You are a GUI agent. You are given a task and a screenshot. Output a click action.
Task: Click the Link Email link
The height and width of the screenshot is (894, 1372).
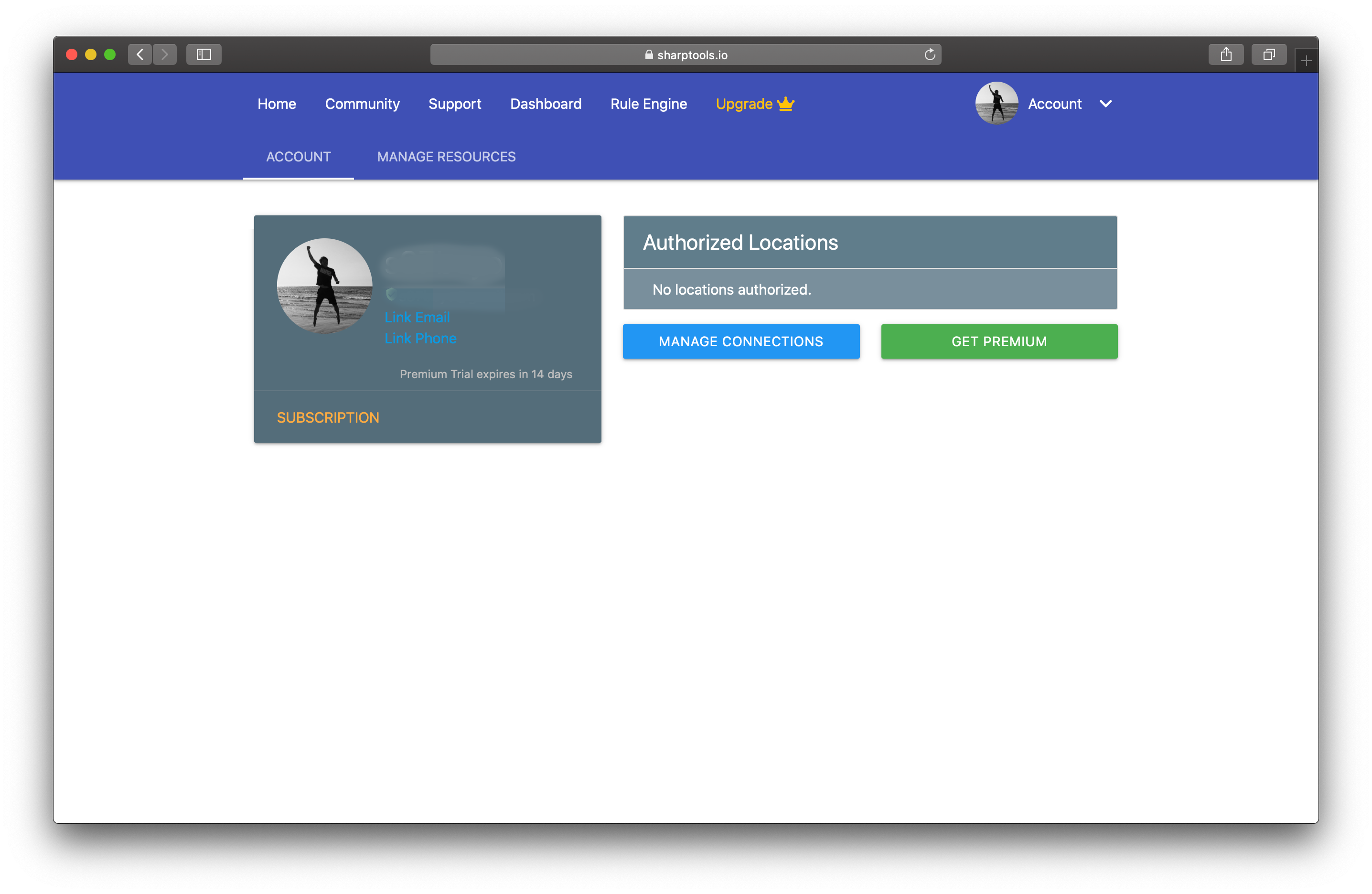(x=417, y=317)
